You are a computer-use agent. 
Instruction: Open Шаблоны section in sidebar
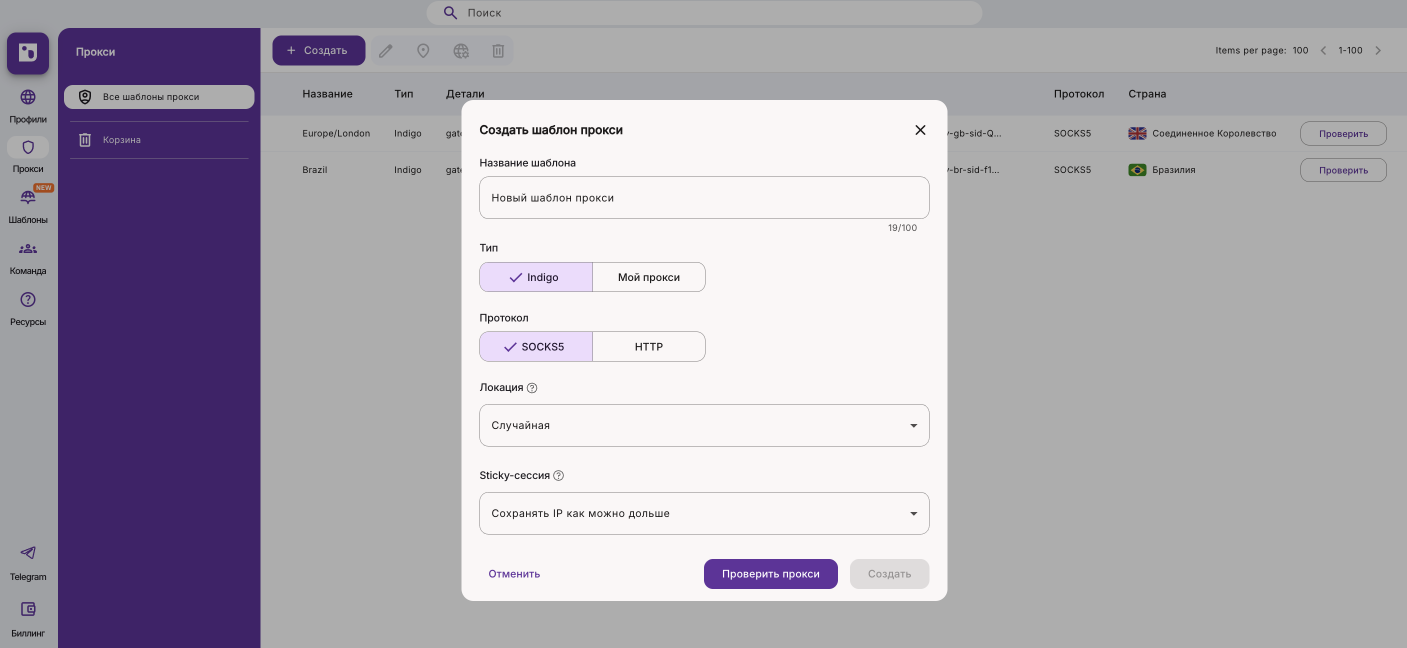[x=28, y=204]
